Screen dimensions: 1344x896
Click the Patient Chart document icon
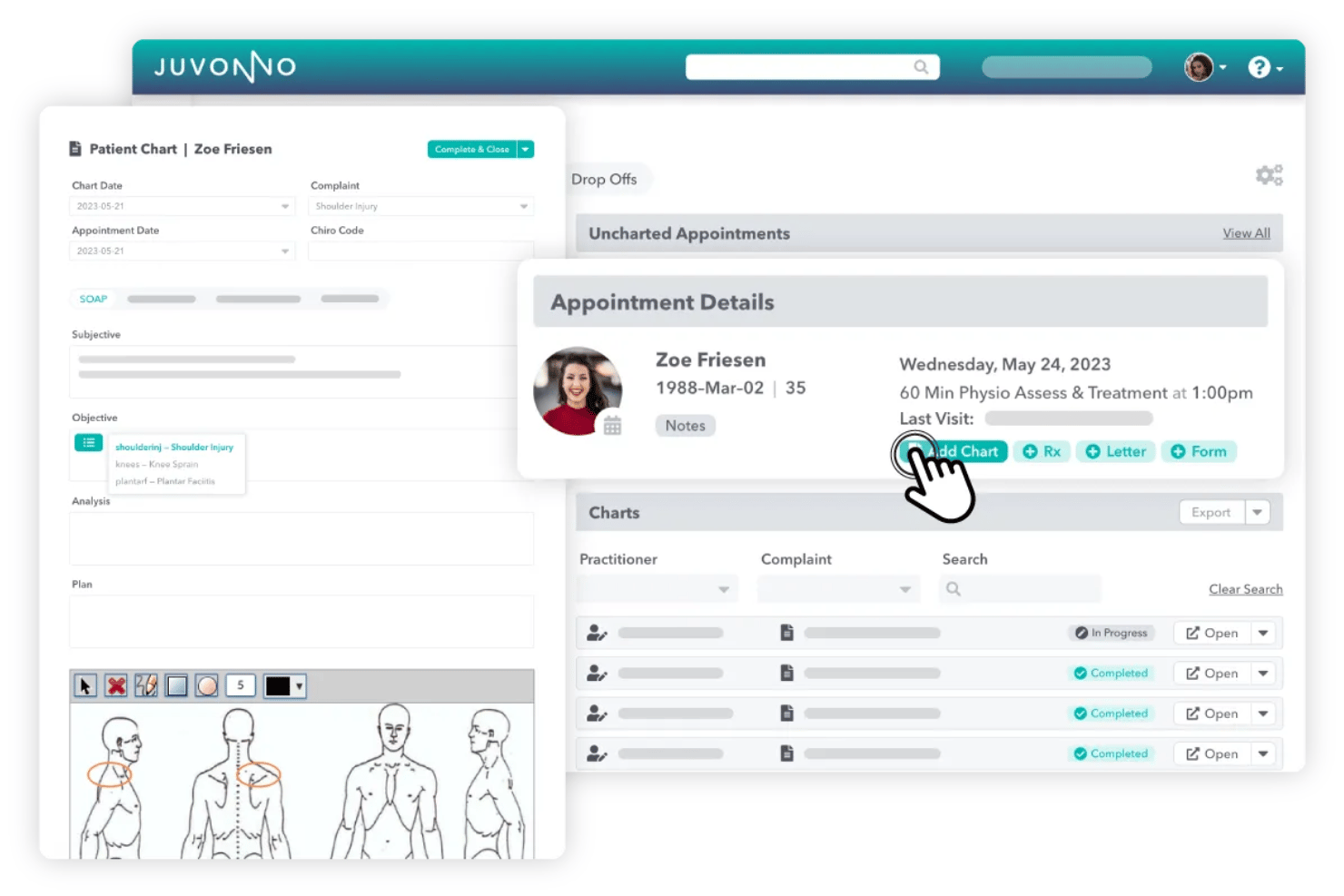point(75,149)
